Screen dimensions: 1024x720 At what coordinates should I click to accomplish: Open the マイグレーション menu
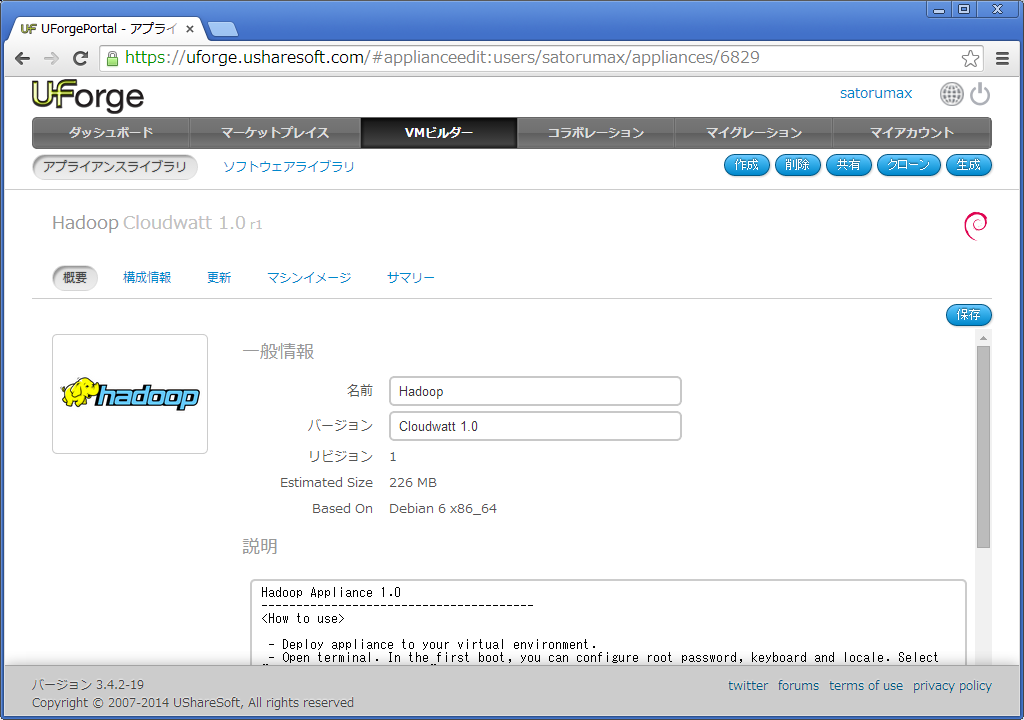754,133
